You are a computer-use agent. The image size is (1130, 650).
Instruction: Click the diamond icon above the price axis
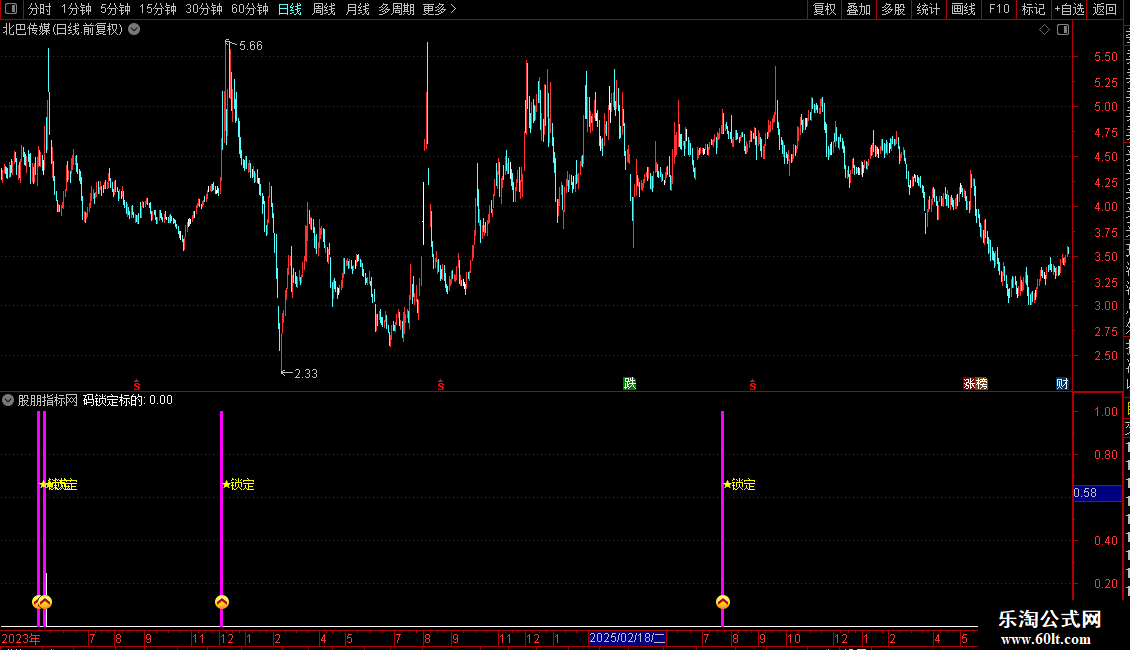[x=1044, y=30]
